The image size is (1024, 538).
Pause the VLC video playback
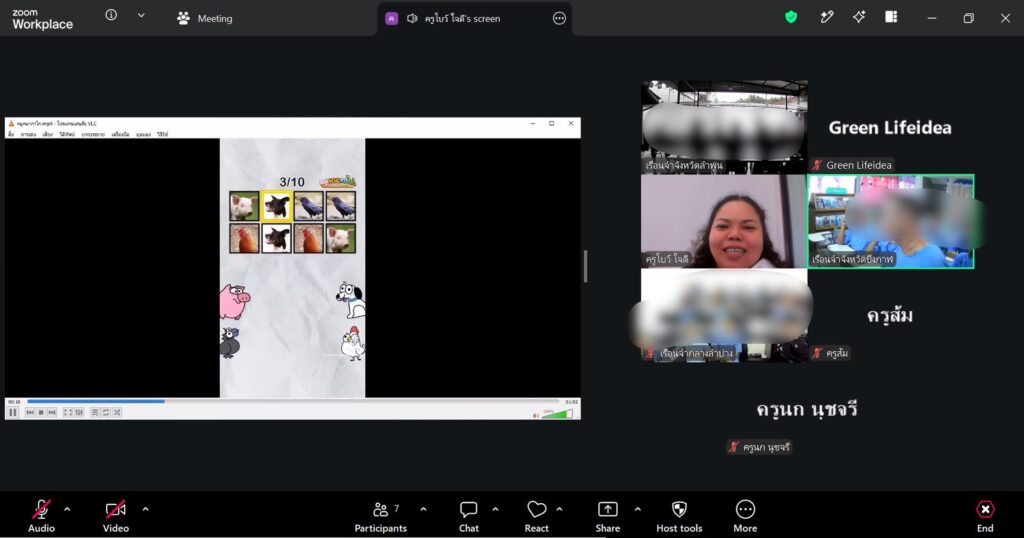13,412
